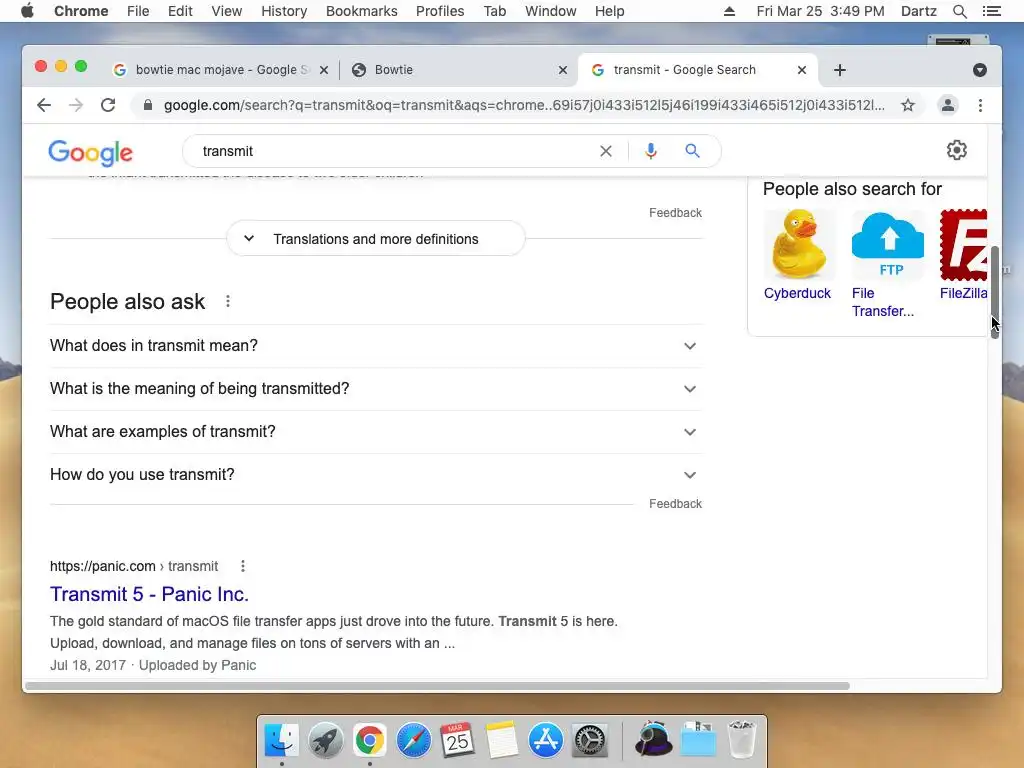
Task: Close the Bowtie tab
Action: click(x=562, y=70)
